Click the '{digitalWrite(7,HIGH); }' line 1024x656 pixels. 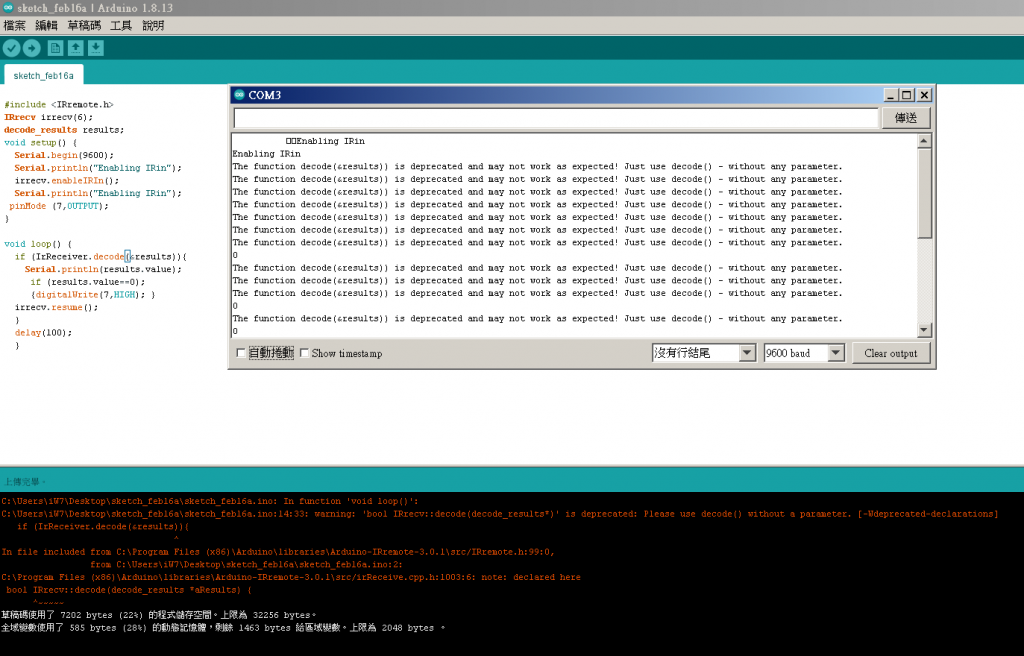(x=93, y=295)
